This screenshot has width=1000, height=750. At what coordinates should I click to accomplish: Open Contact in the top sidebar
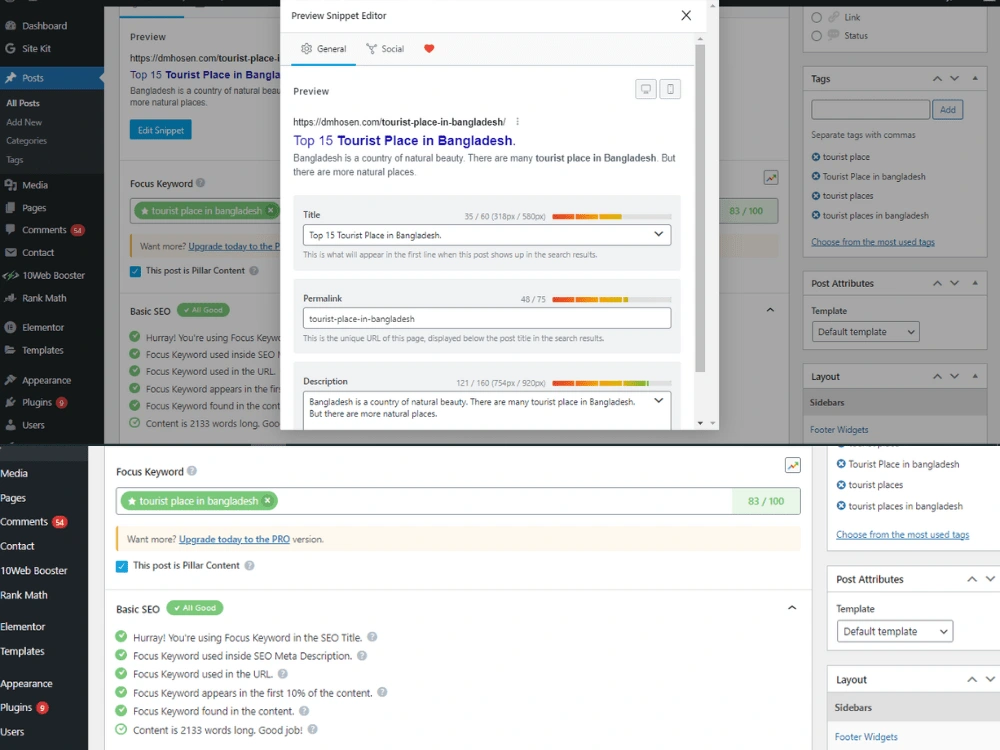(x=38, y=253)
